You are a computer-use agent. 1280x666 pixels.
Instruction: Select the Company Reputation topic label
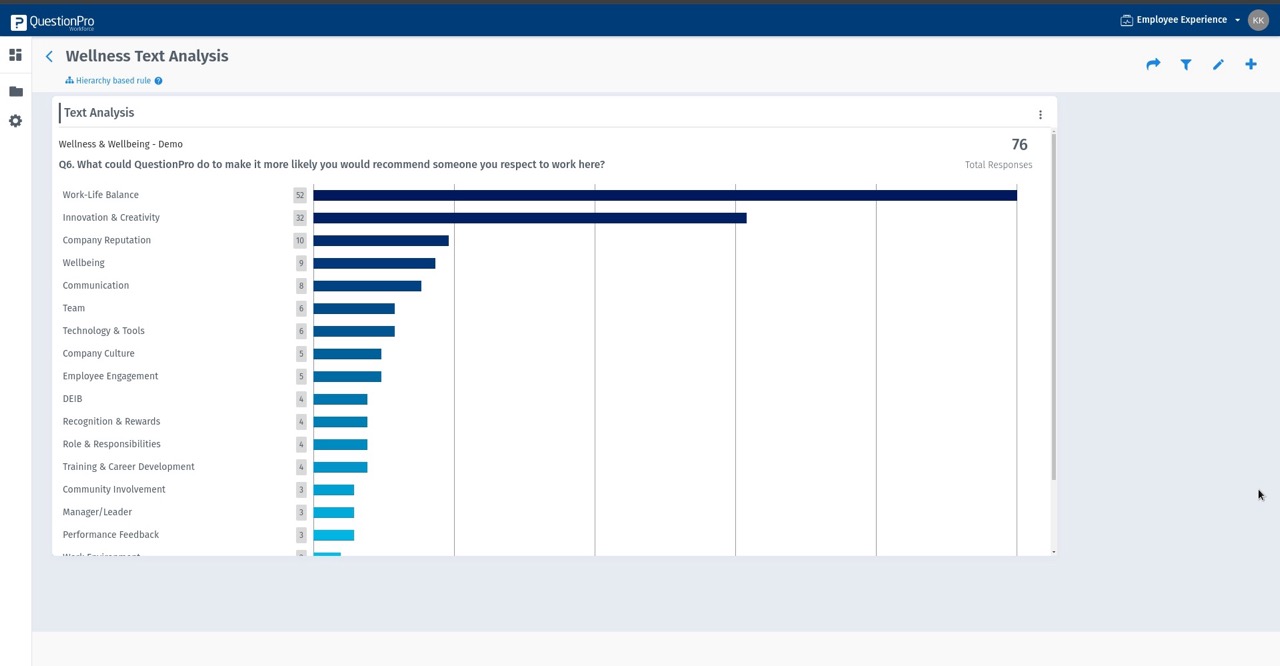[x=107, y=240]
